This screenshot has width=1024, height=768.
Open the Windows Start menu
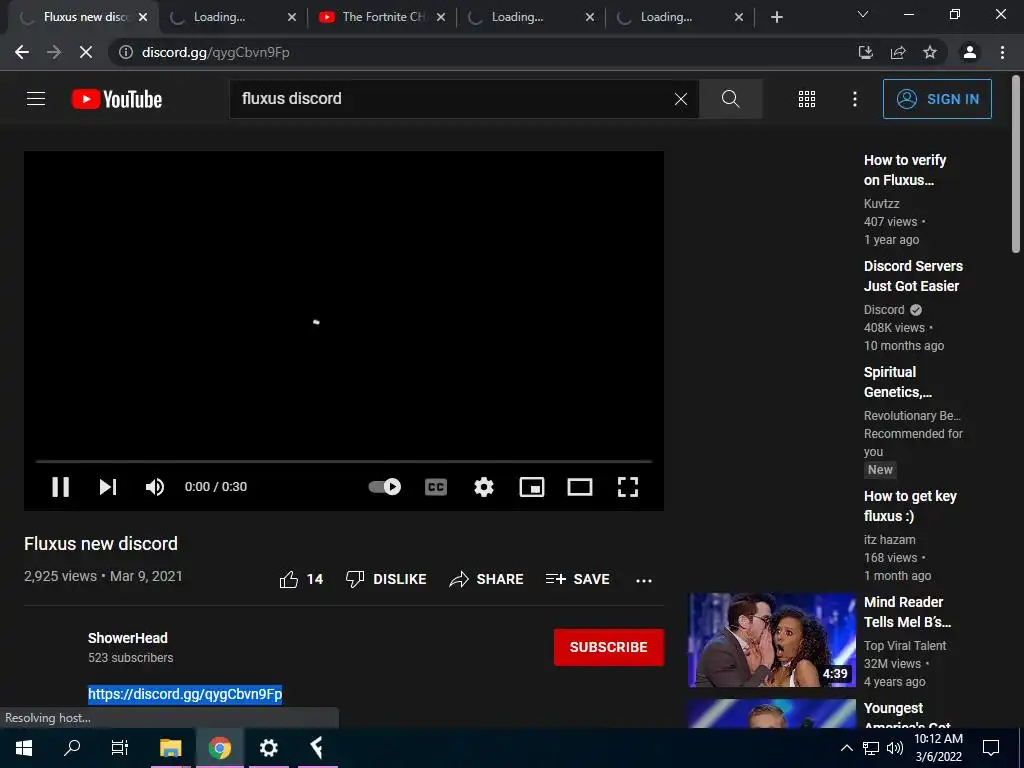24,748
